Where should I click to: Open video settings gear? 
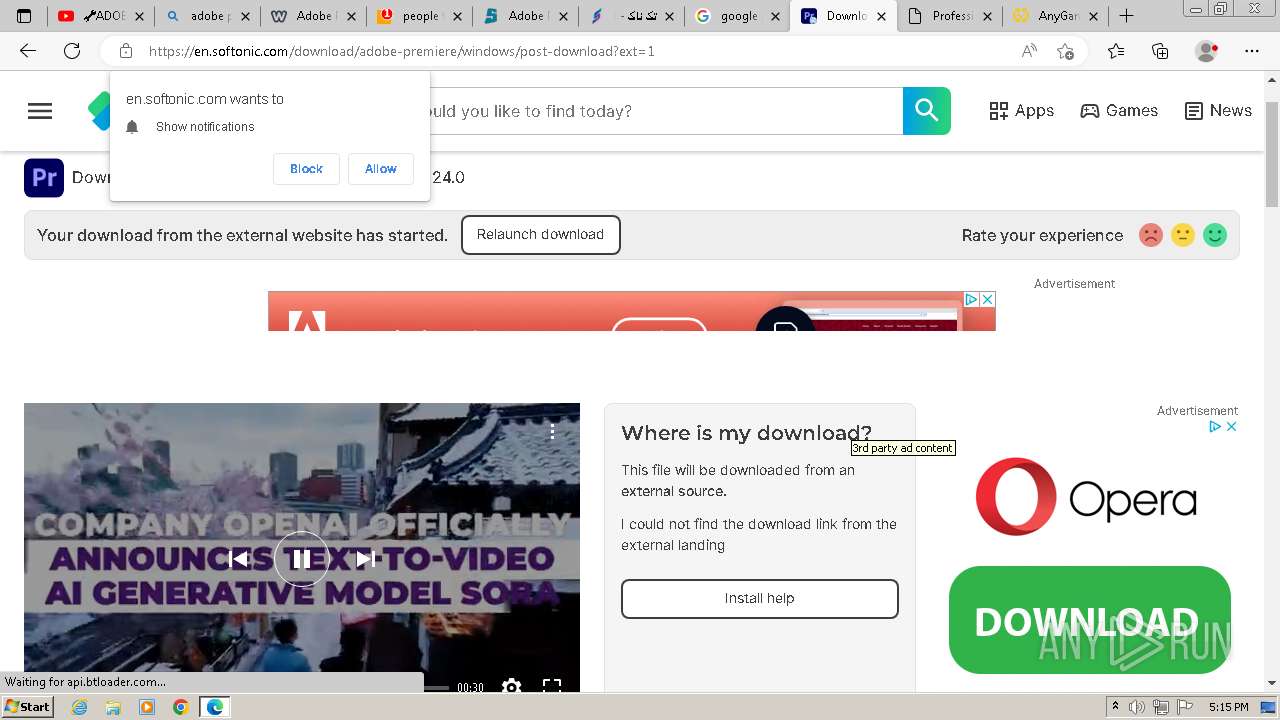tap(511, 686)
